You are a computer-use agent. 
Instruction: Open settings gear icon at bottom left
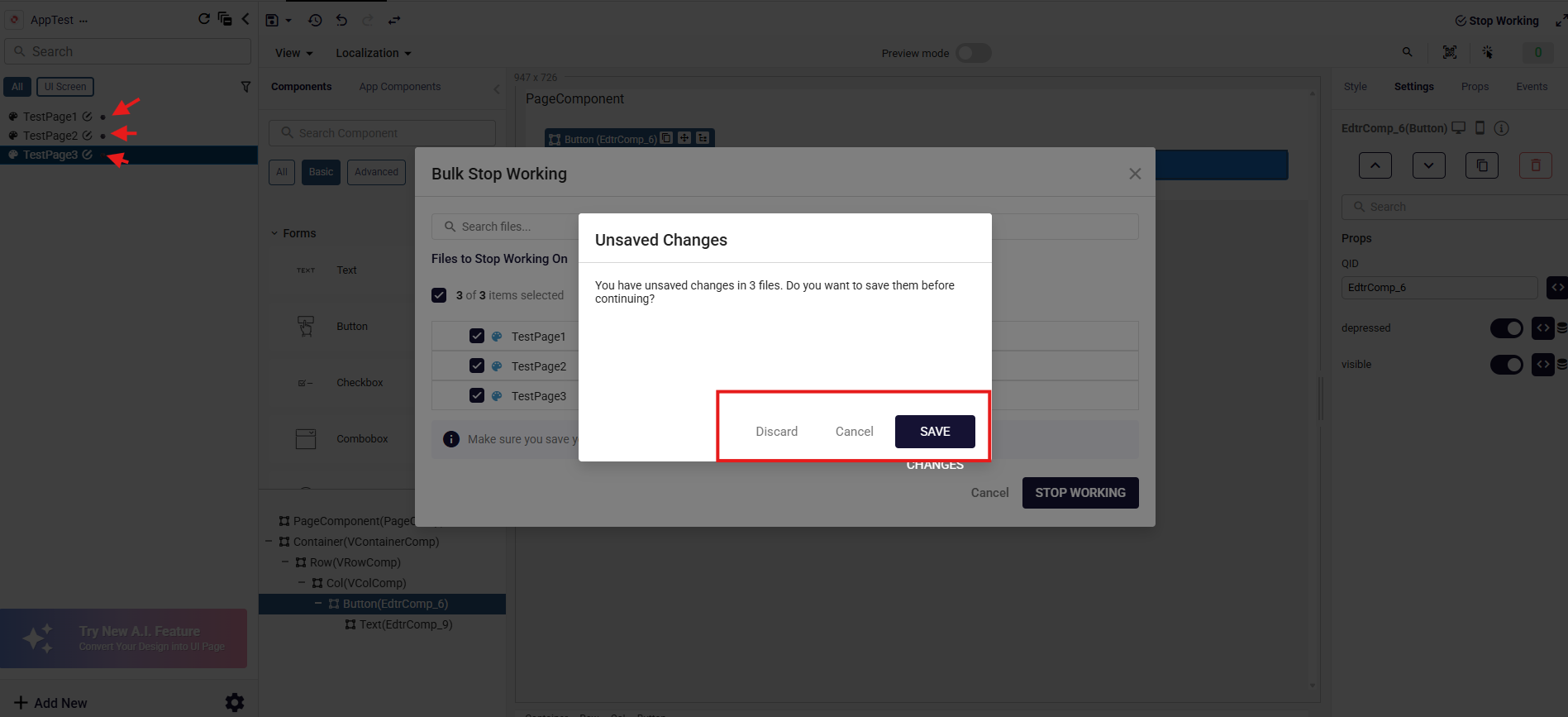click(235, 702)
